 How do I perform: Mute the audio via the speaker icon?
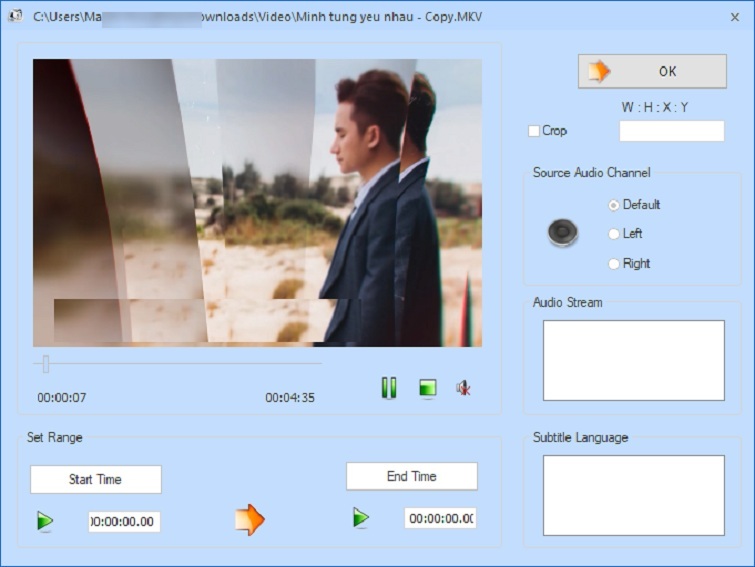[464, 388]
